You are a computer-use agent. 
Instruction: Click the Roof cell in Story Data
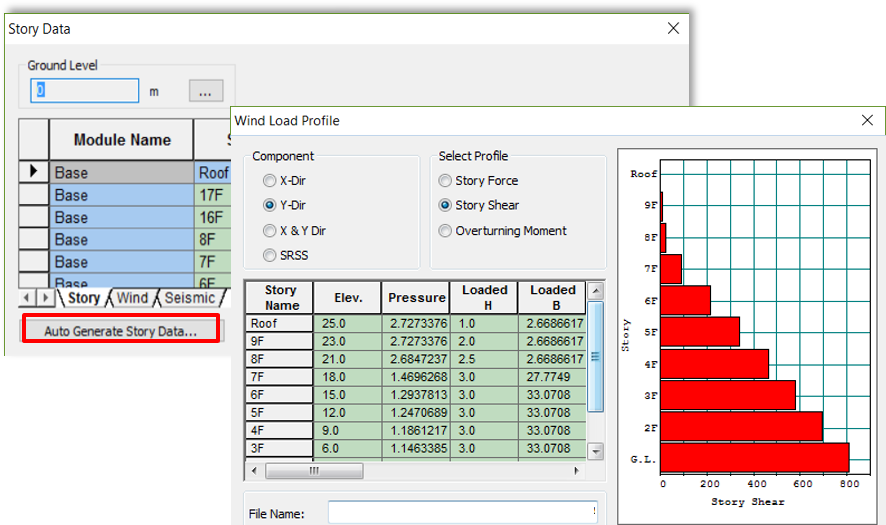[213, 172]
